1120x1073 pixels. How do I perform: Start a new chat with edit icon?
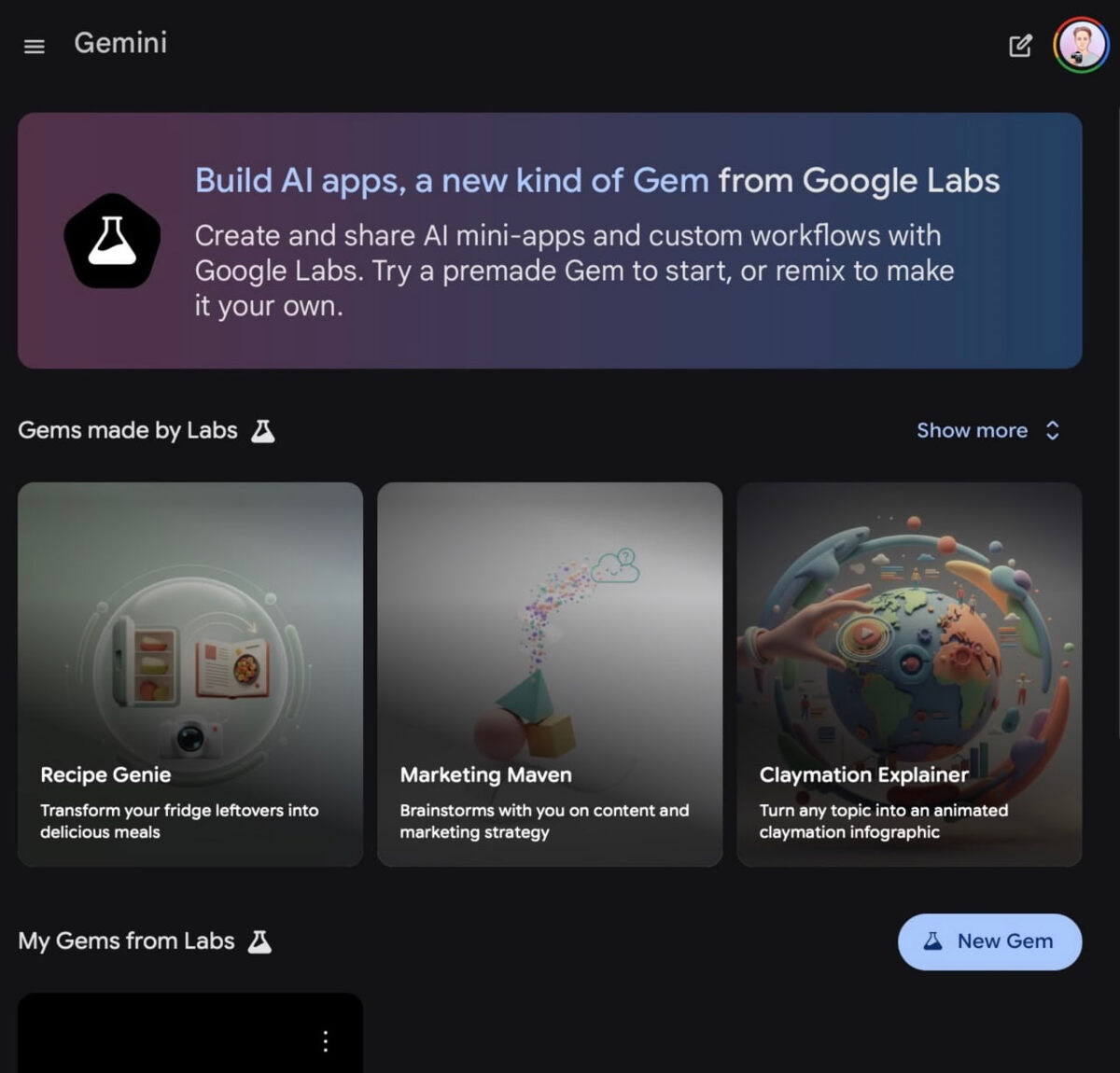tap(1020, 45)
